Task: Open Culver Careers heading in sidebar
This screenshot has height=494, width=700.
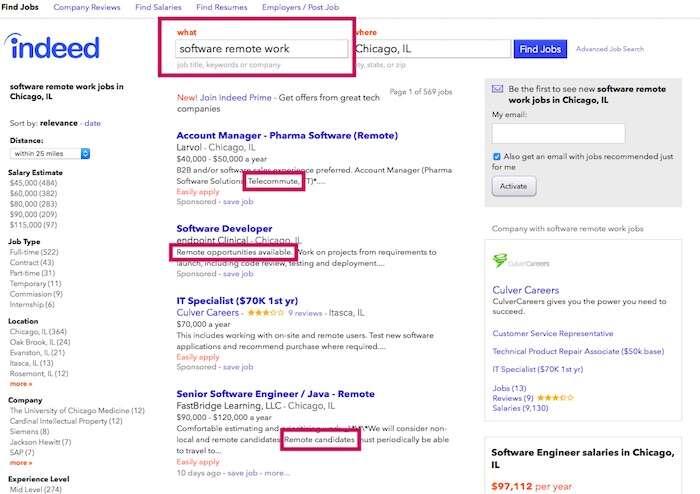Action: 525,290
